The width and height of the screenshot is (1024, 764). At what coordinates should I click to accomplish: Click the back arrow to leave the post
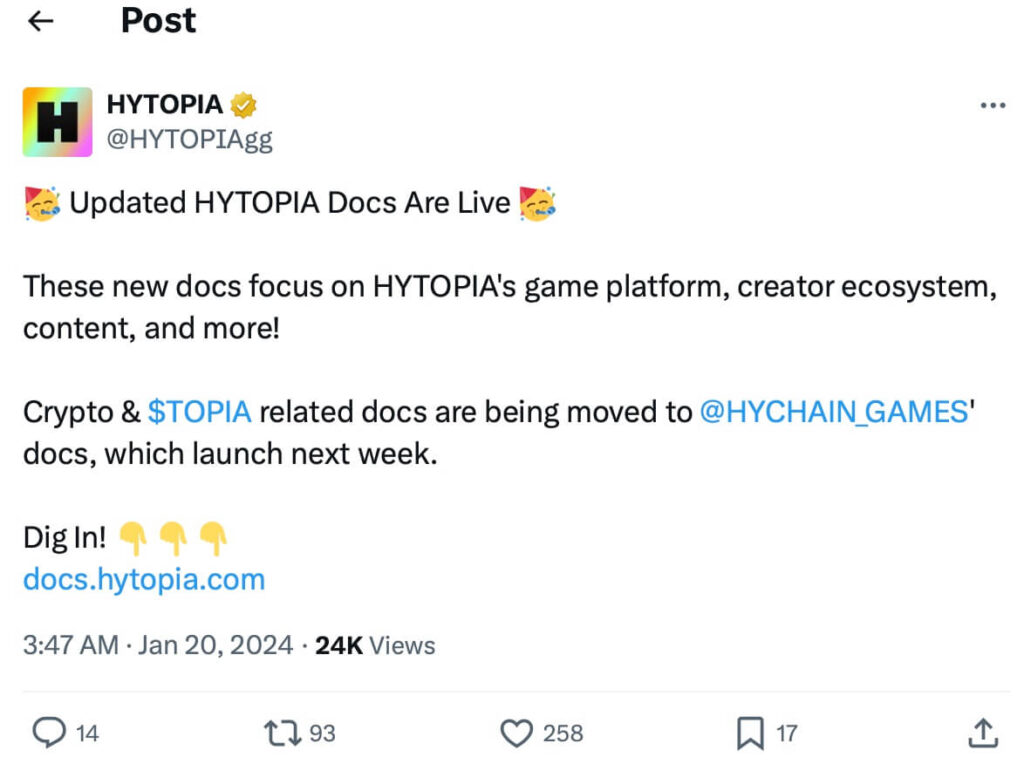(40, 20)
